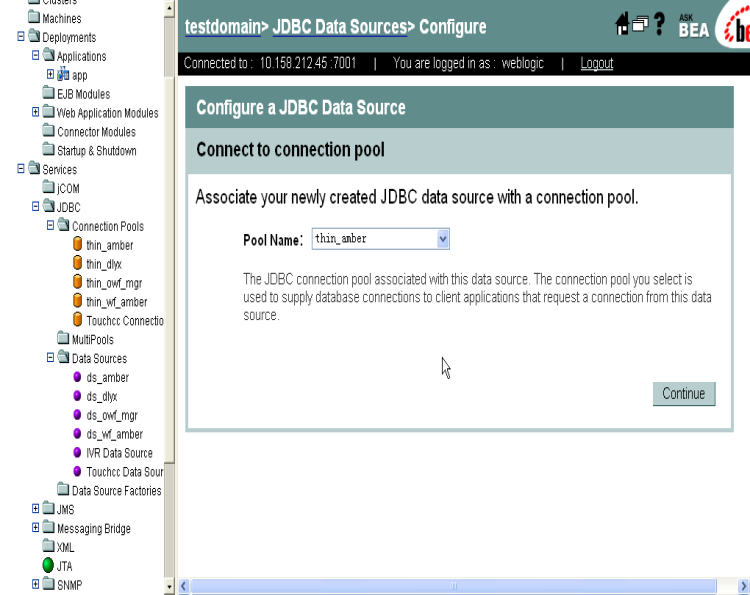The image size is (750, 595).
Task: Click the Touchcc Data Source purple icon
Action: coord(77,471)
